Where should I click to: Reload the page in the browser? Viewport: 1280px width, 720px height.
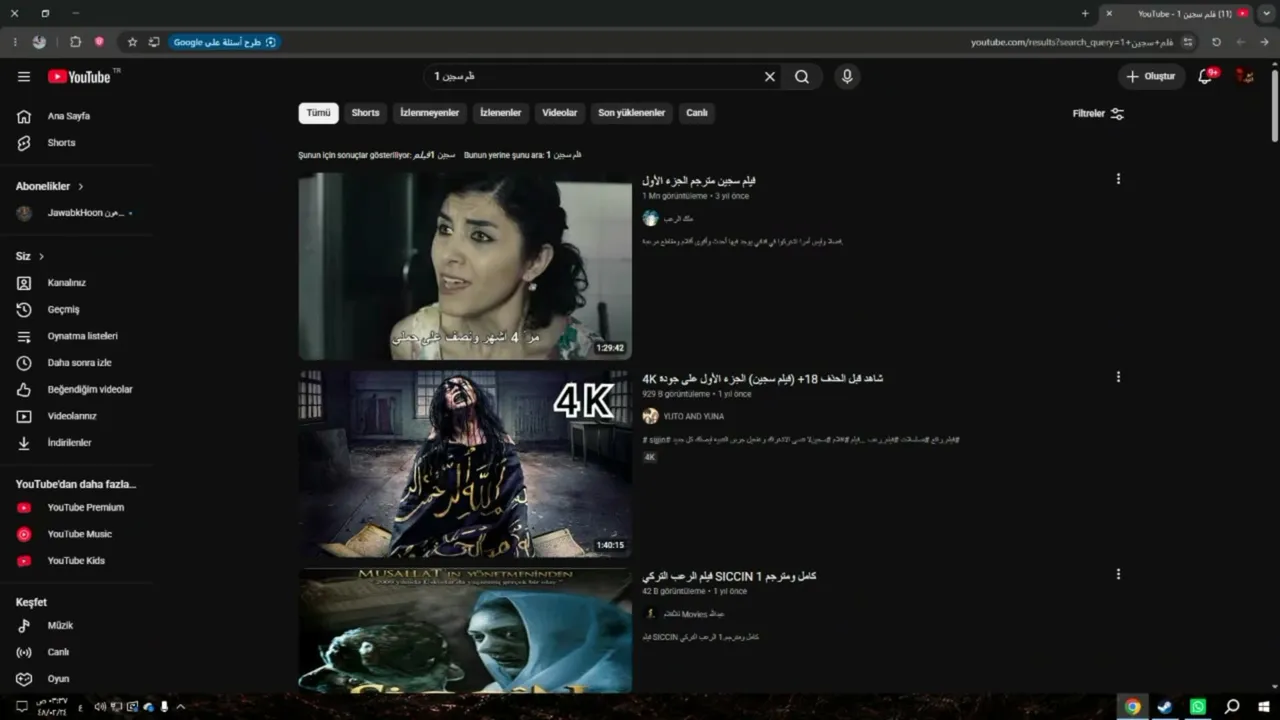(x=1216, y=42)
